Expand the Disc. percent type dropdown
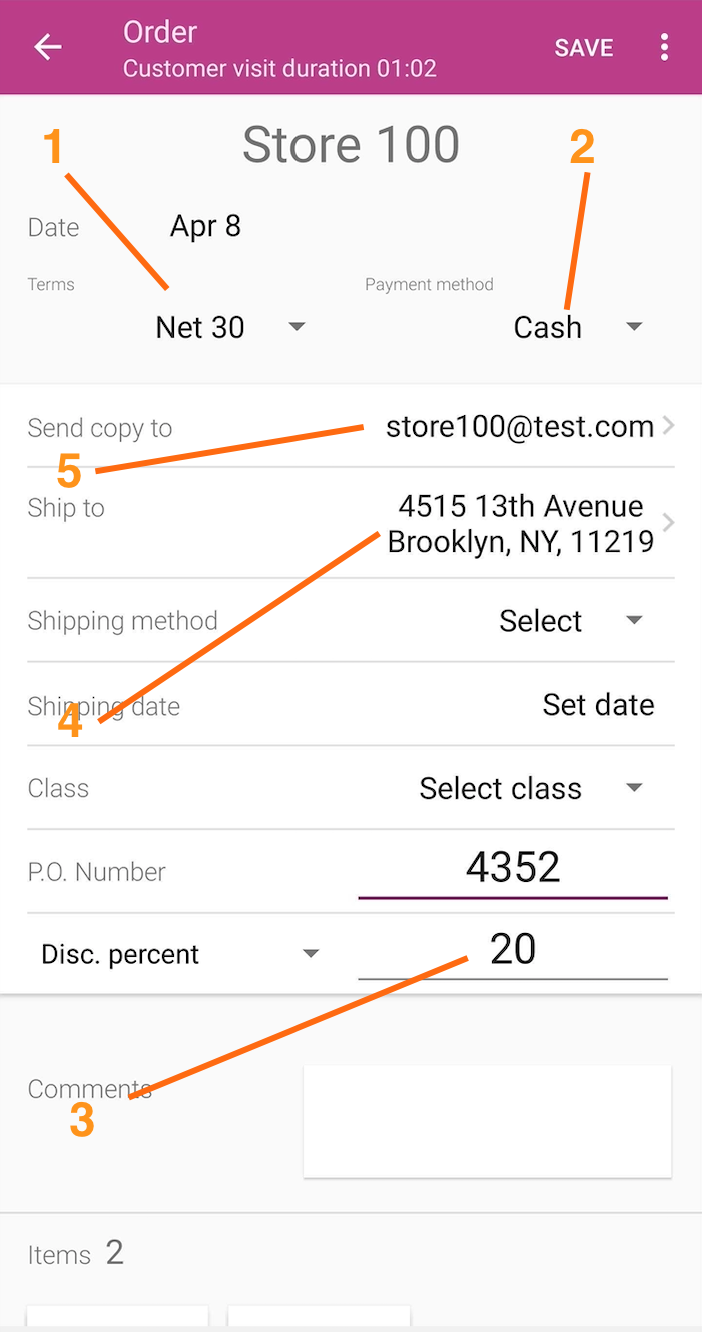 [180, 954]
